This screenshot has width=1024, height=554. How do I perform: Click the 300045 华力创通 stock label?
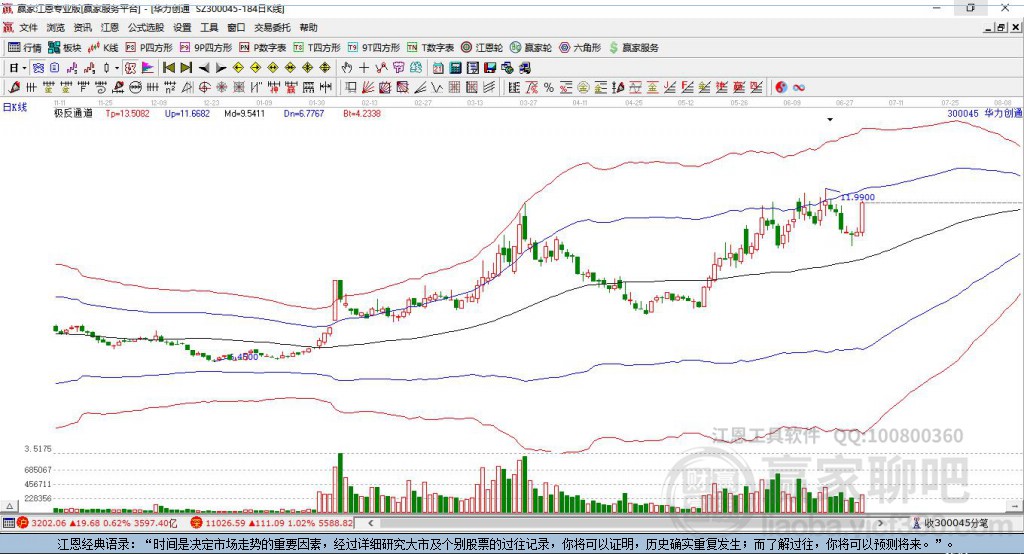click(x=984, y=114)
